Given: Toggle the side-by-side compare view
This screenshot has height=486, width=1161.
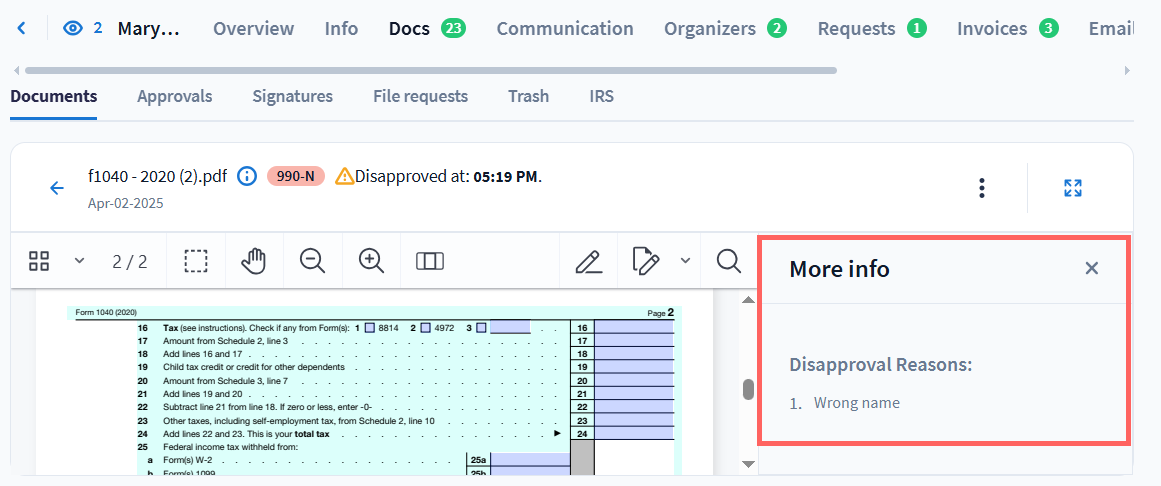Looking at the screenshot, I should pyautogui.click(x=429, y=261).
